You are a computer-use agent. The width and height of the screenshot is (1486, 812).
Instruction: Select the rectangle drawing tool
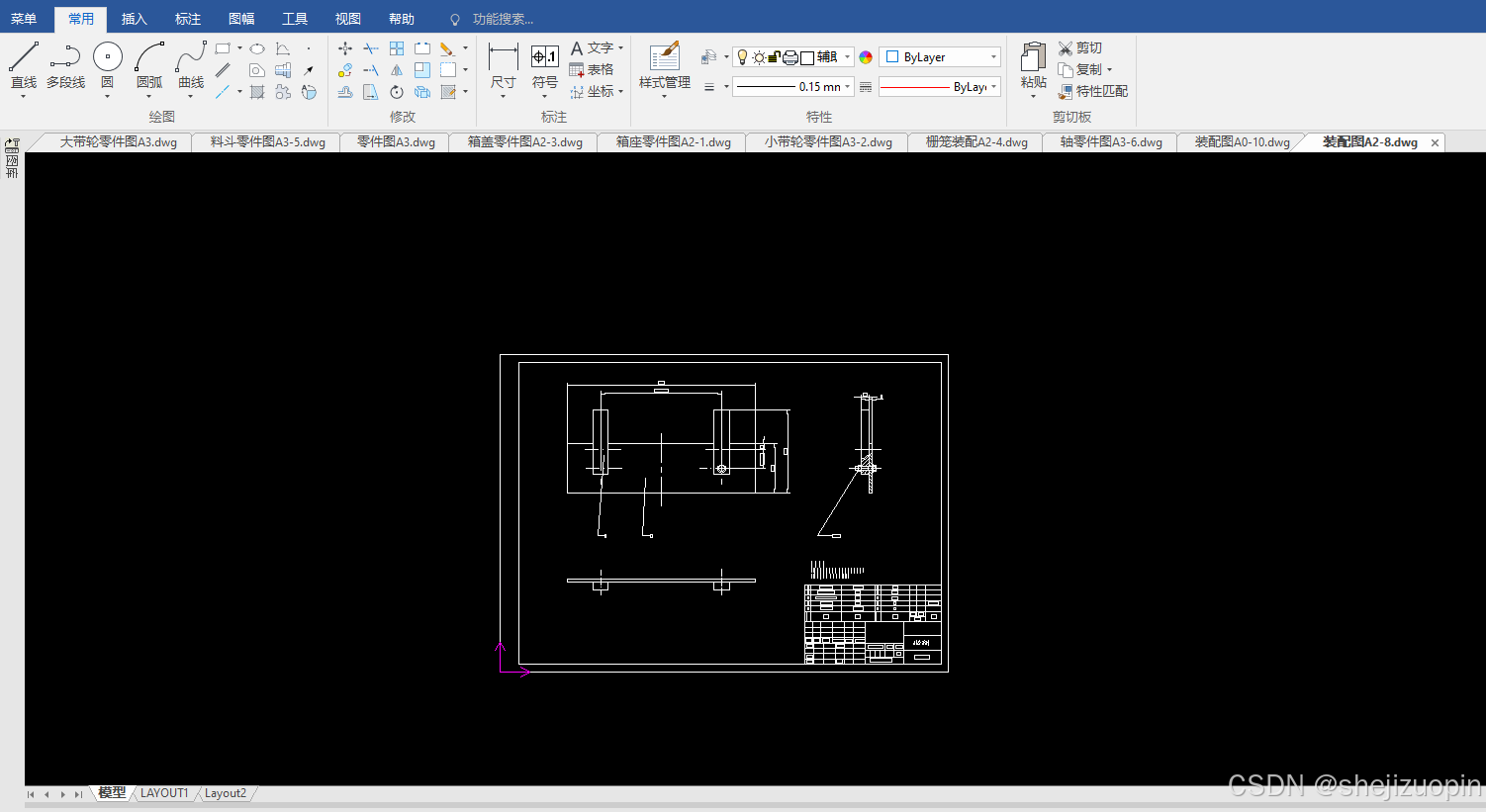pos(223,48)
